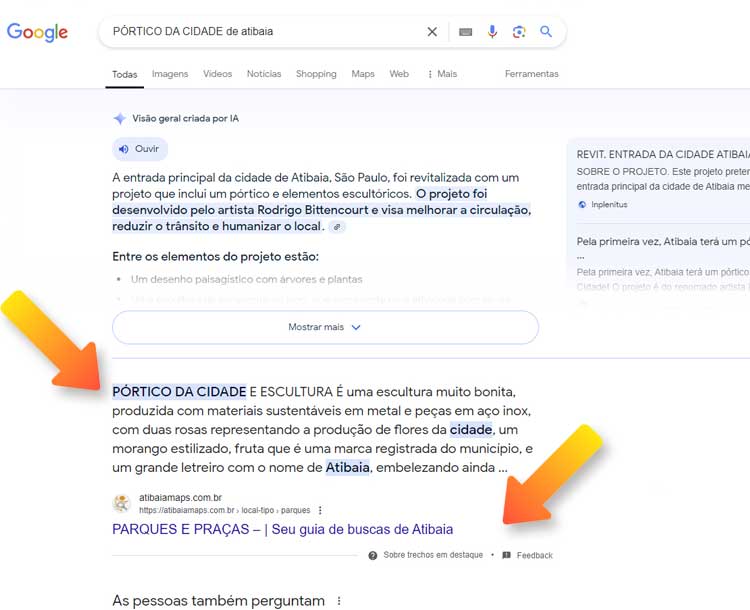Click the Inplenitus source icon

click(x=582, y=205)
